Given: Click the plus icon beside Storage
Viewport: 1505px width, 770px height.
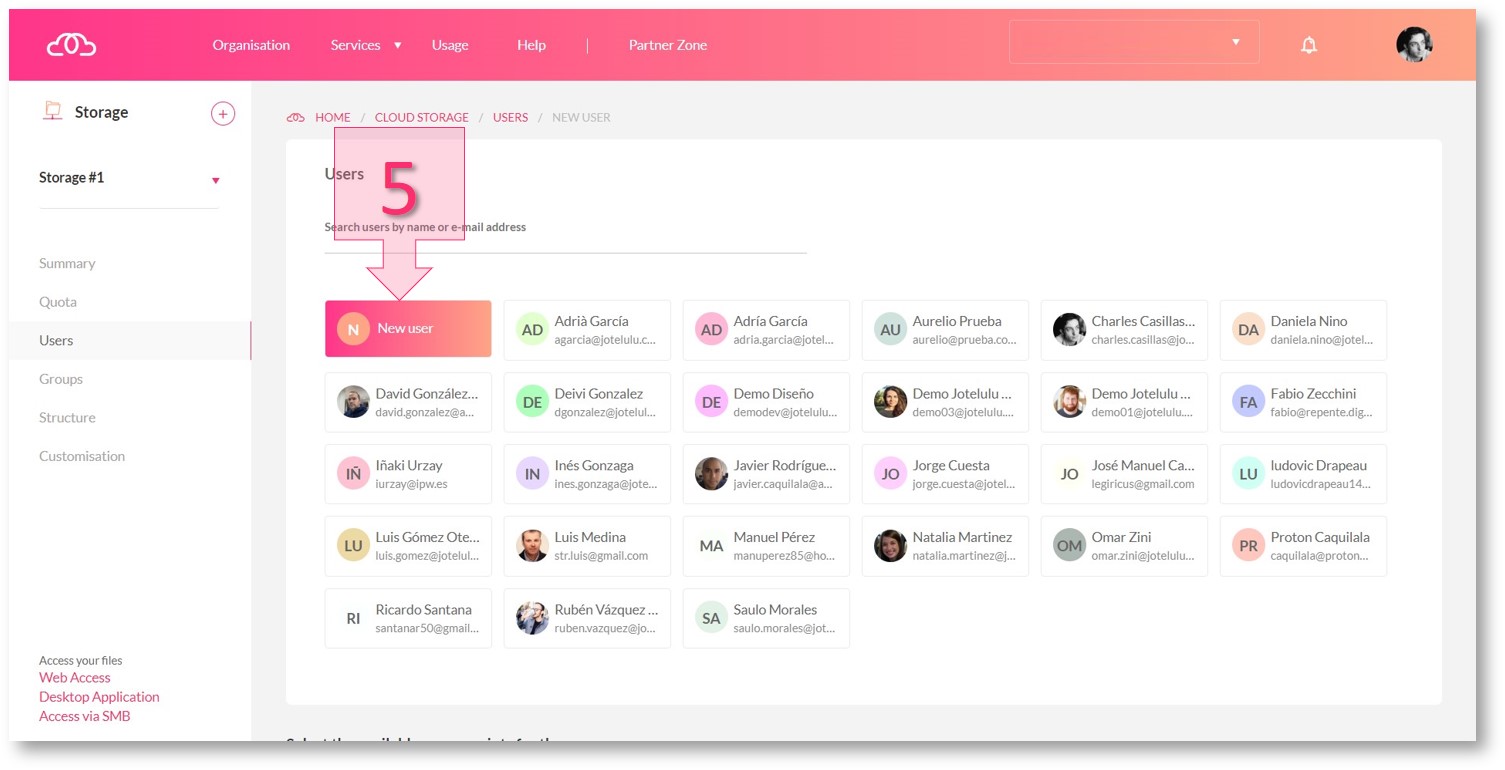Looking at the screenshot, I should [x=223, y=113].
